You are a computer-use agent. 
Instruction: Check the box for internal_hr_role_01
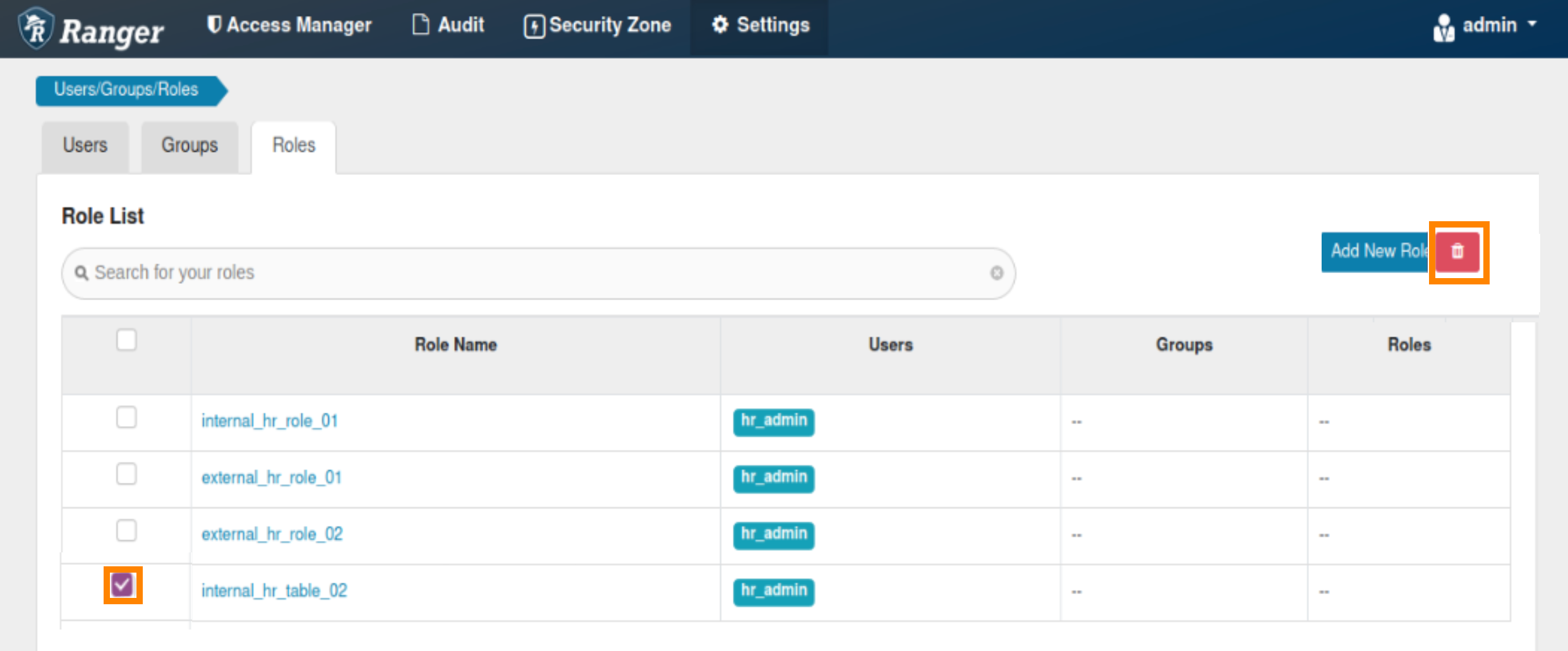click(x=126, y=418)
